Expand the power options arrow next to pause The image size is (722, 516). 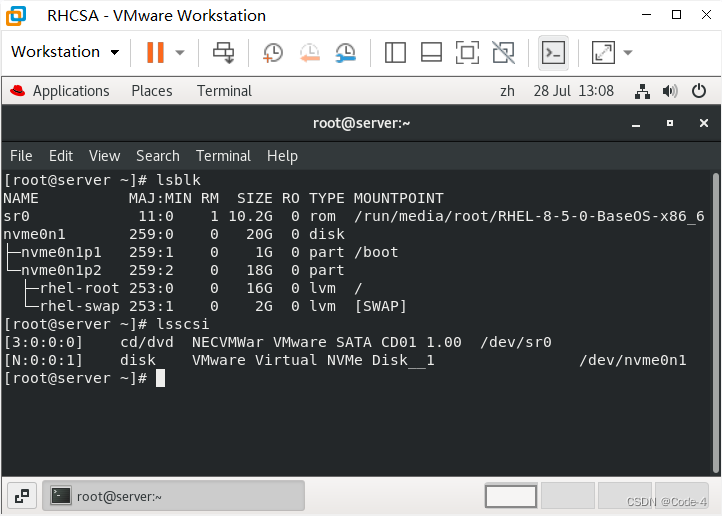(180, 52)
